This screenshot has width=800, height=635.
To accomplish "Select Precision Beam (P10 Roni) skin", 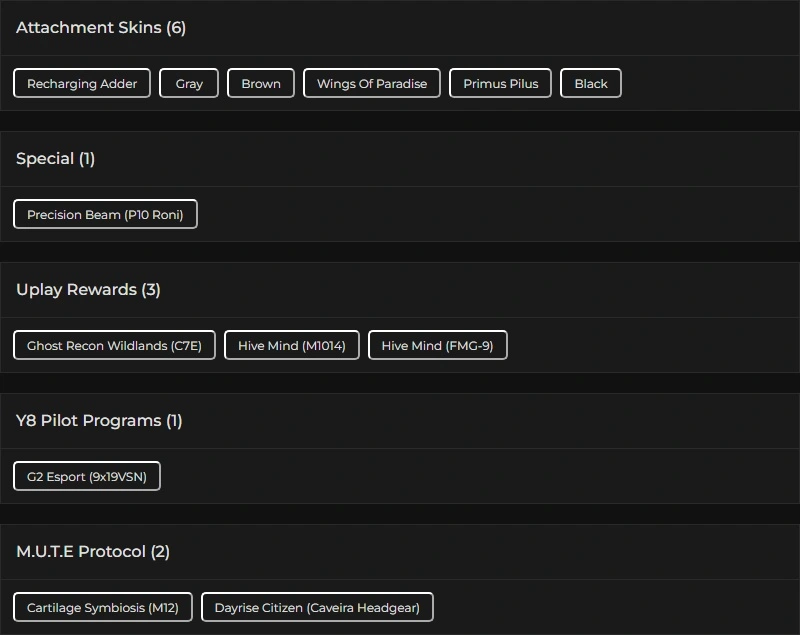I will click(105, 215).
